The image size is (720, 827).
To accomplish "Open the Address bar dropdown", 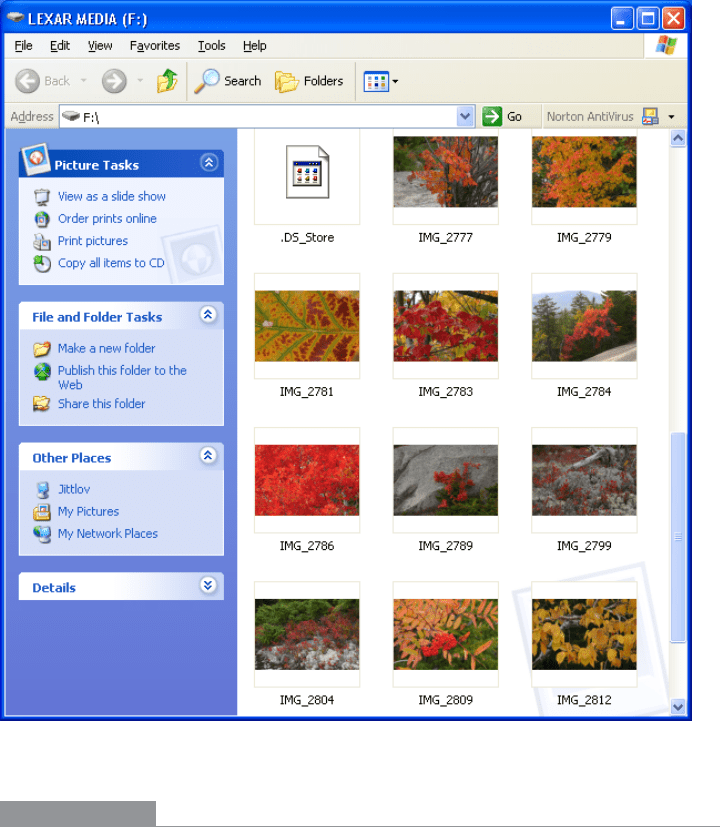I will (x=465, y=116).
